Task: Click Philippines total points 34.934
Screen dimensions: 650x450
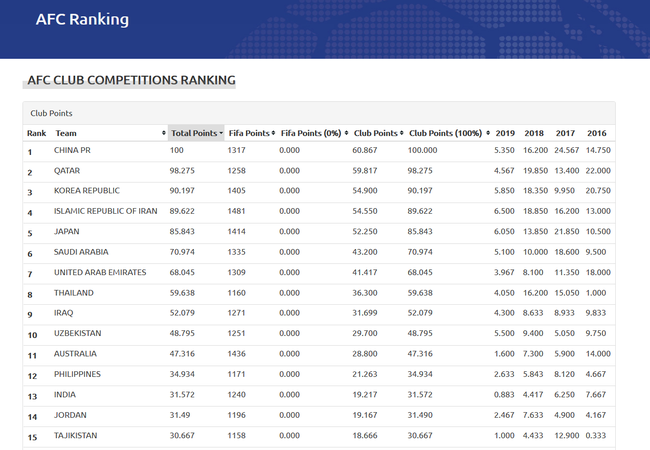Action: click(x=182, y=374)
